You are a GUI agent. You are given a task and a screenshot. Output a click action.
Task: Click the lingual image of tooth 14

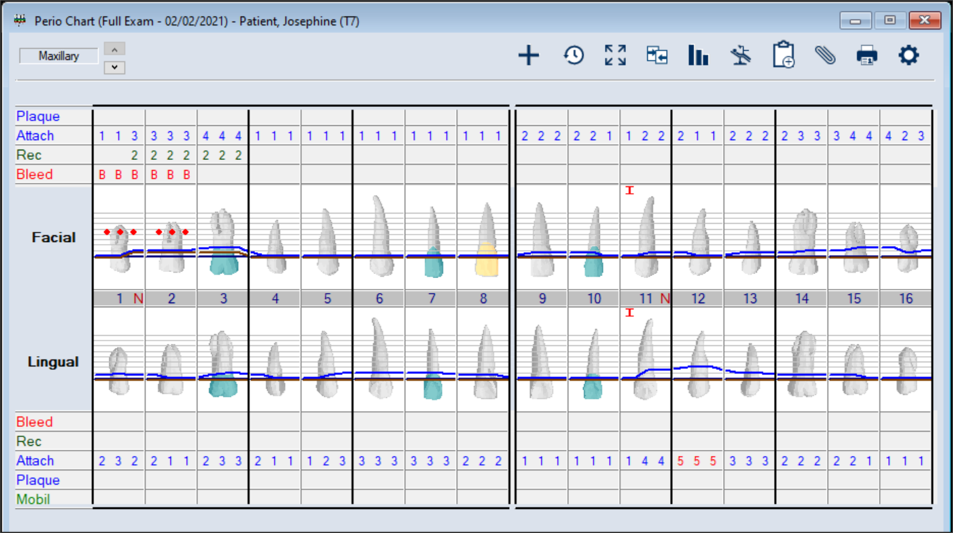pos(802,360)
